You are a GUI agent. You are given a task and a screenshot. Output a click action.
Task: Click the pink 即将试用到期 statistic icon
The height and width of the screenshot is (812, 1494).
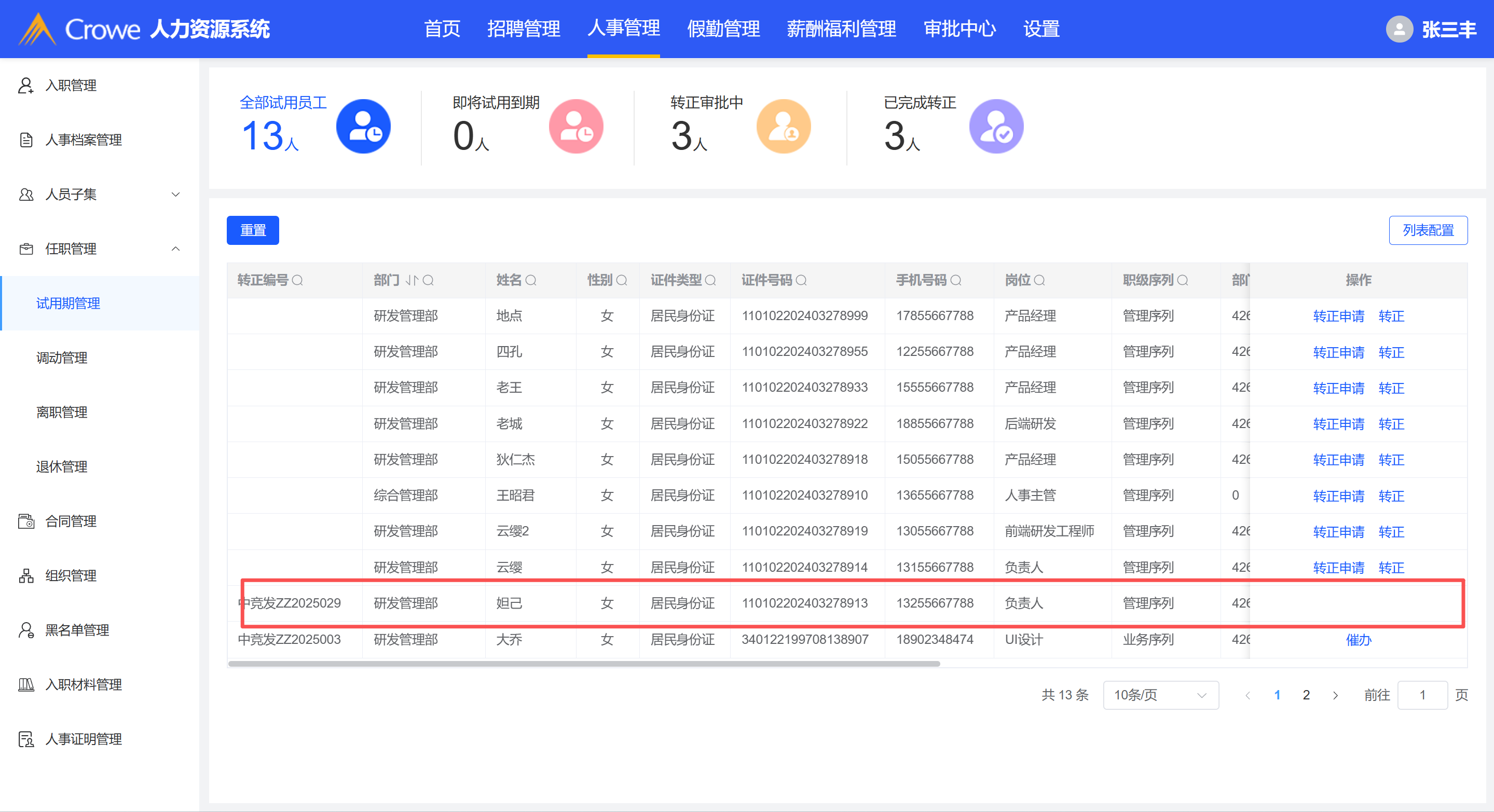(576, 127)
